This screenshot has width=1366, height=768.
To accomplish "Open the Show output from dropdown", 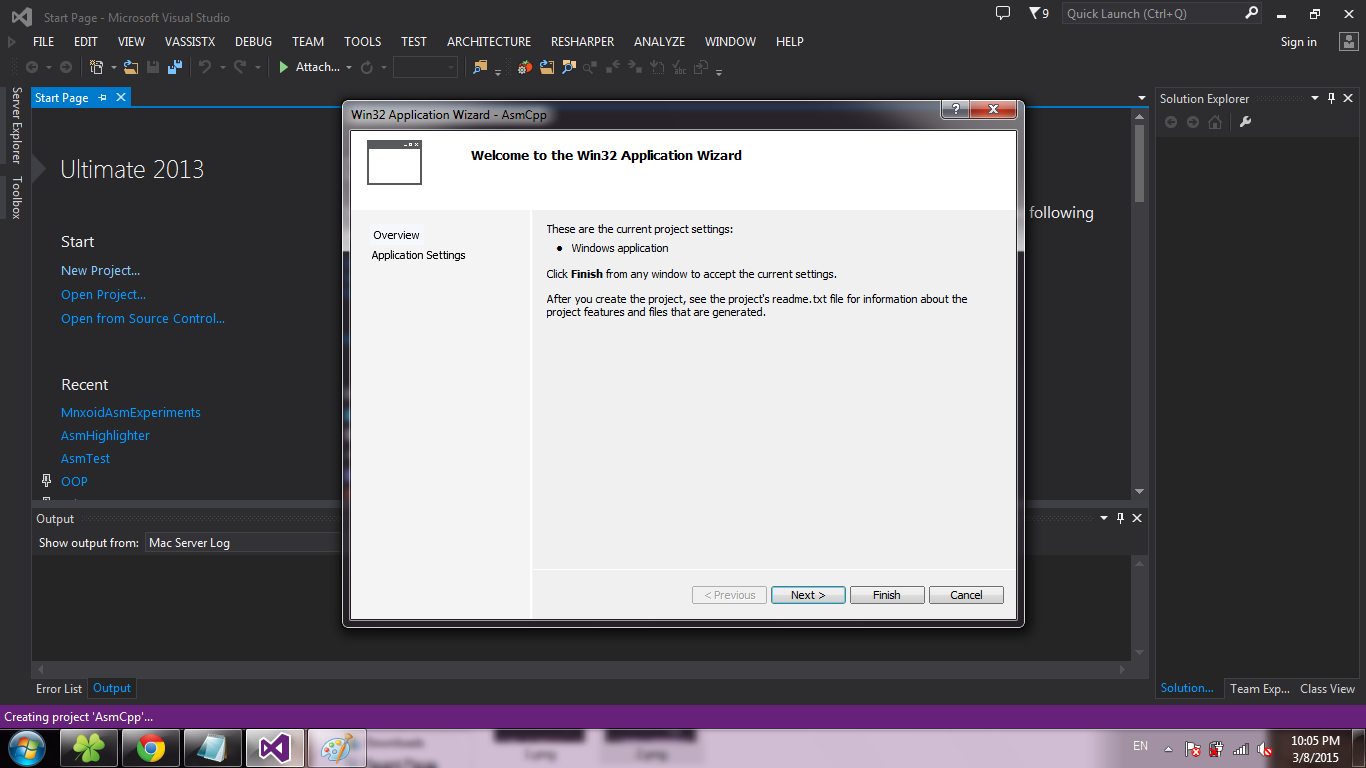I will [243, 543].
